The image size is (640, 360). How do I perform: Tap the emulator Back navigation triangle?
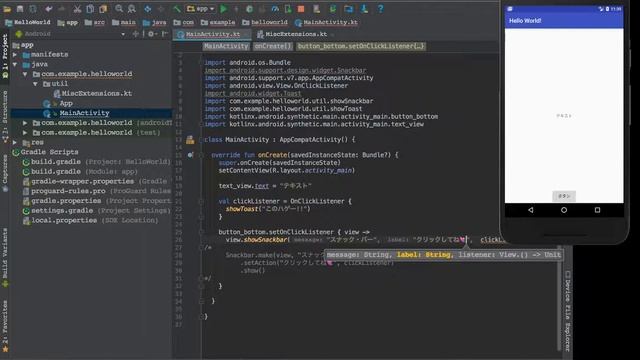[x=531, y=210]
